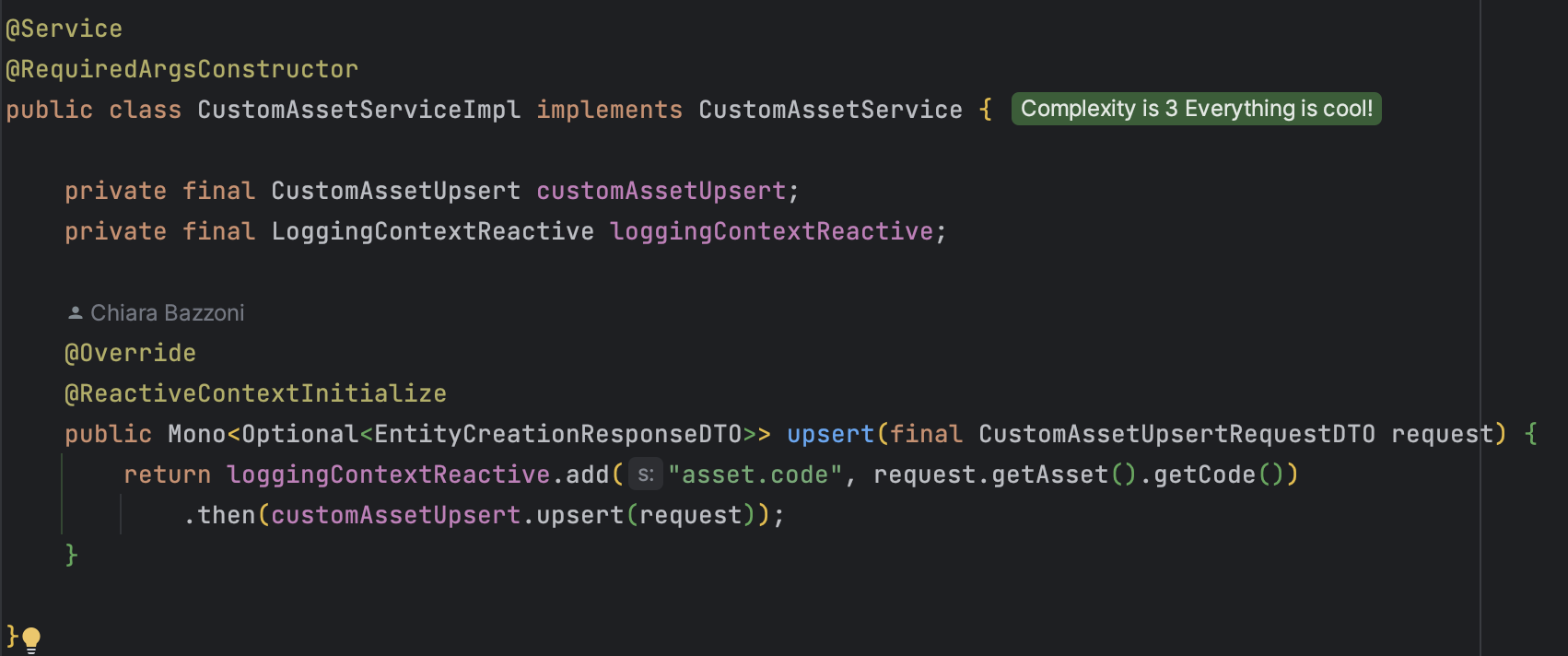Click the Optional type in return signature
Image resolution: width=1568 pixels, height=656 pixels.
[300, 434]
